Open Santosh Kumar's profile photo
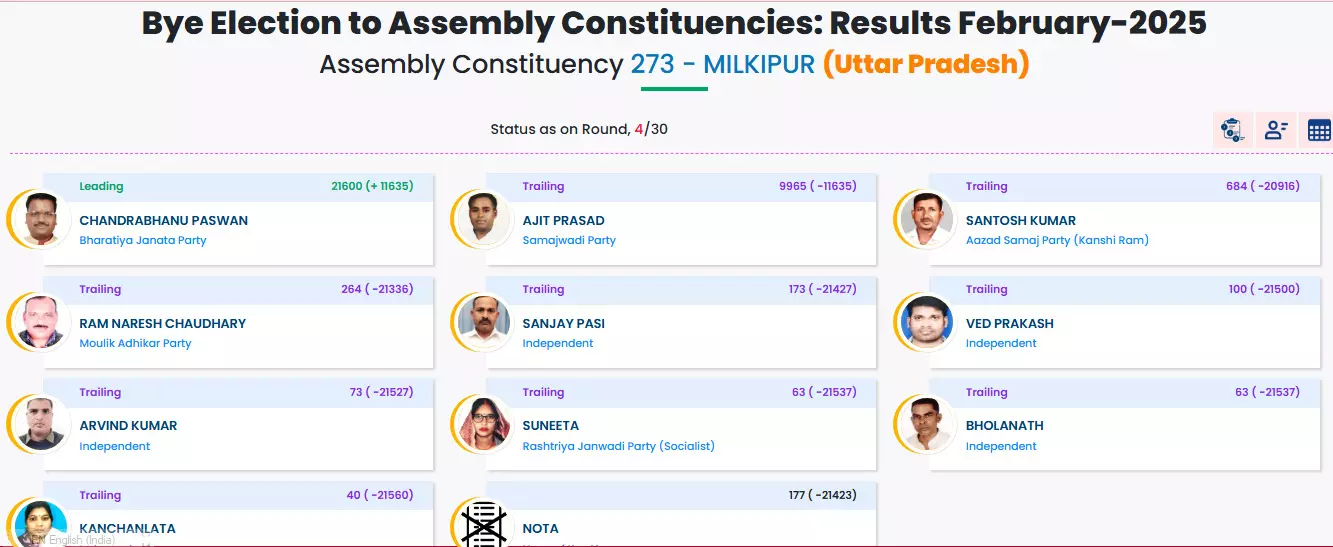1333x547 pixels. pos(927,218)
